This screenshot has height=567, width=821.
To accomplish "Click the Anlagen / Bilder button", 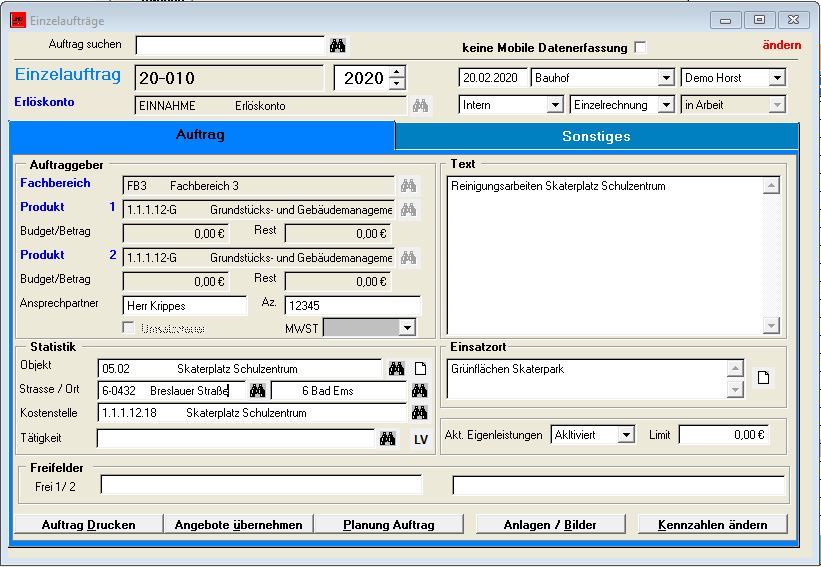I will pyautogui.click(x=550, y=525).
